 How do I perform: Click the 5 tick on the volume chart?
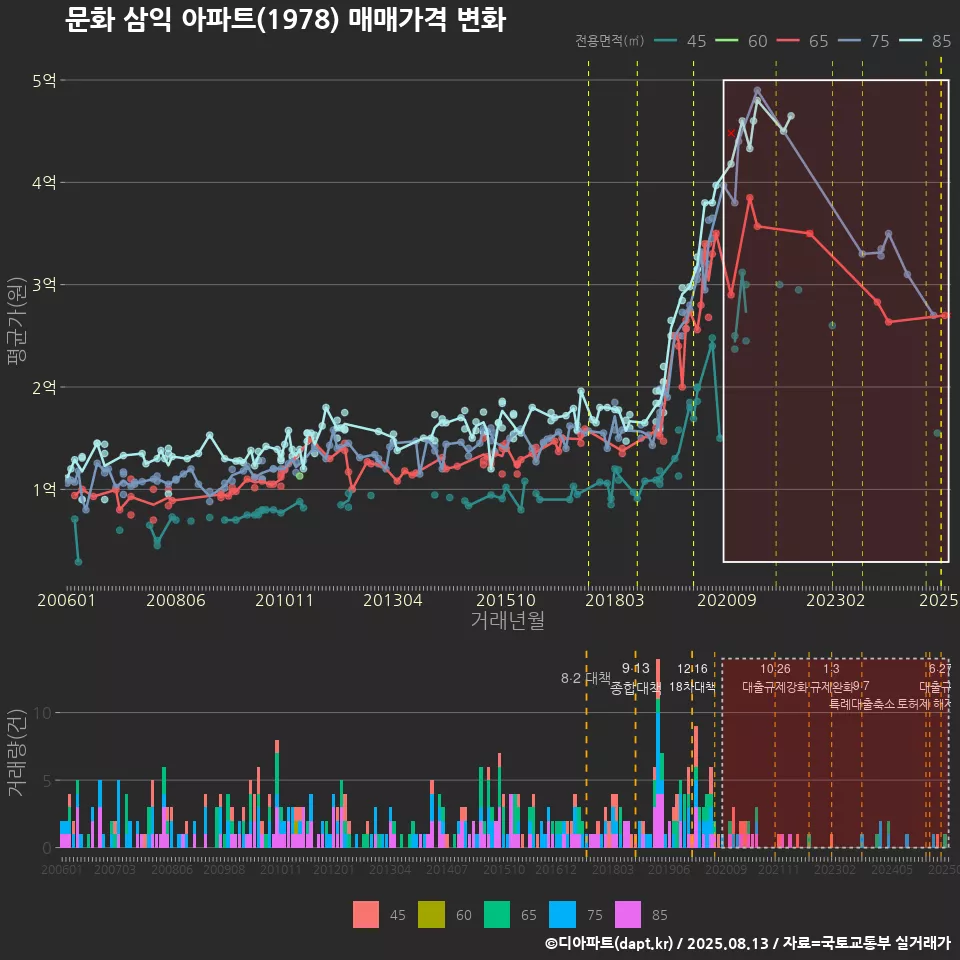47,781
